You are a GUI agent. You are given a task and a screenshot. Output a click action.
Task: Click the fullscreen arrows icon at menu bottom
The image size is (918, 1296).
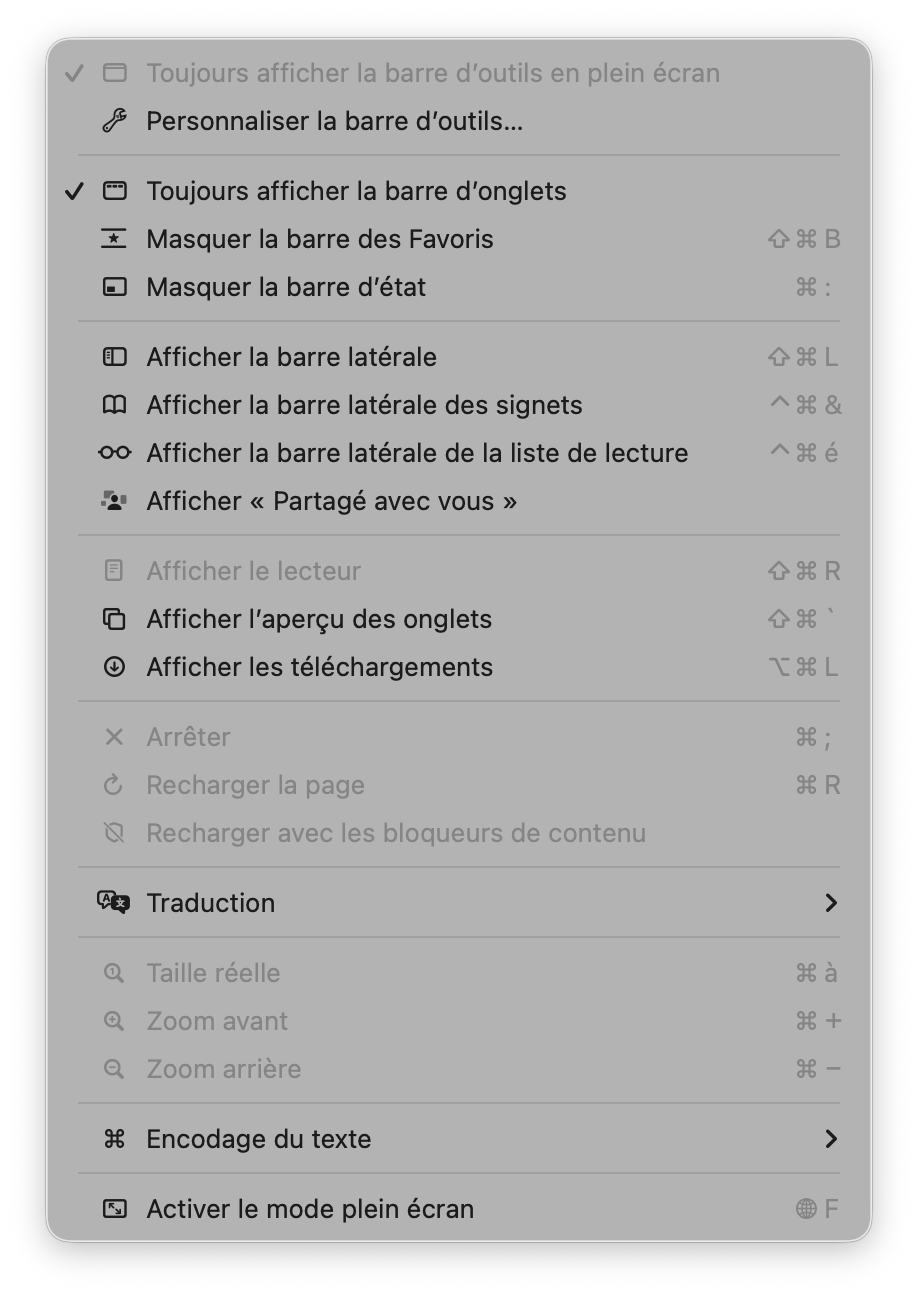[114, 1209]
